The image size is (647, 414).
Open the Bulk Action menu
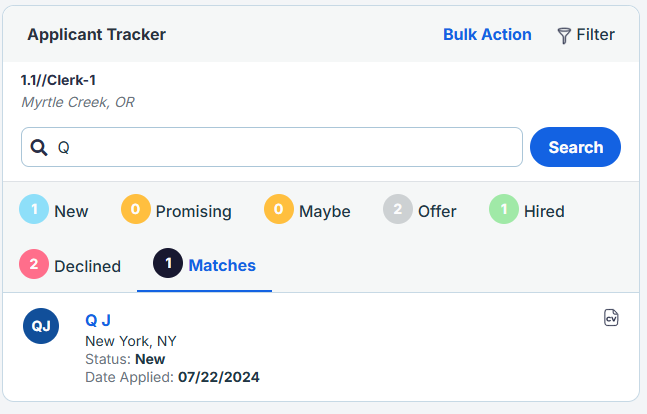click(x=487, y=34)
